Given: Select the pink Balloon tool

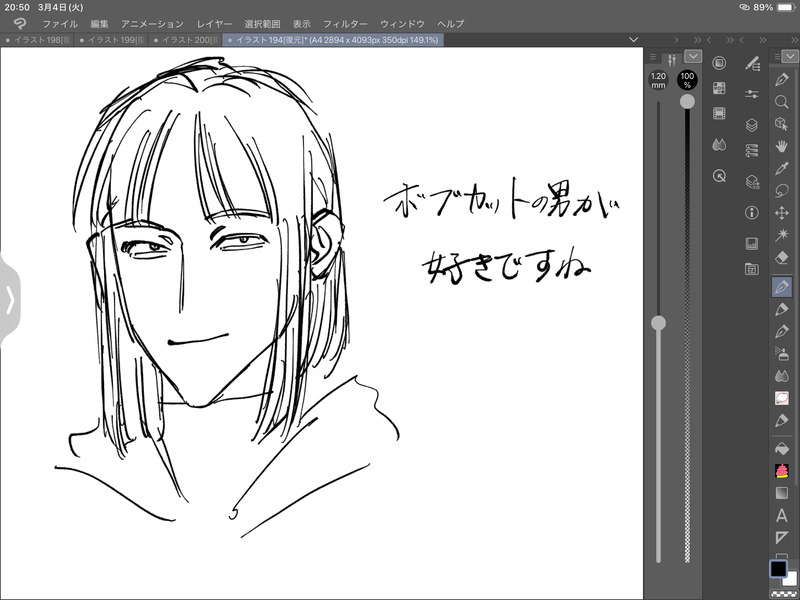Looking at the screenshot, I should 782,398.
